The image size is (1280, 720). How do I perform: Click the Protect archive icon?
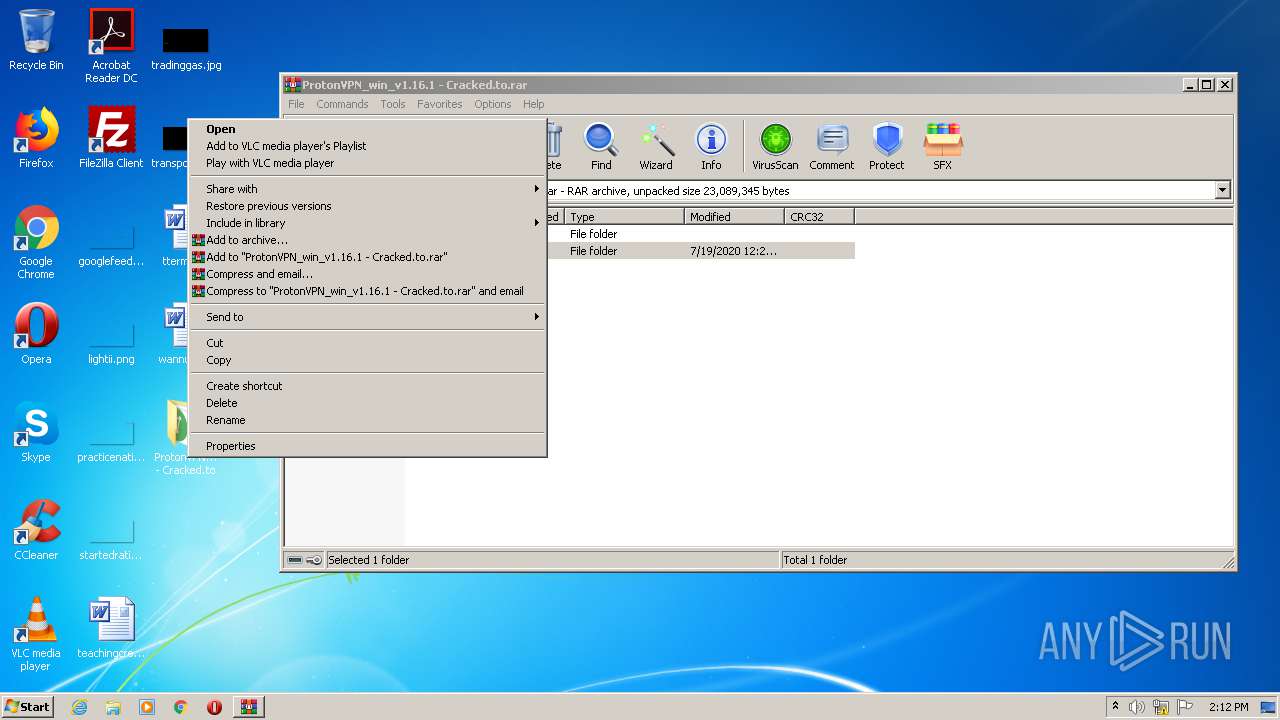pyautogui.click(x=886, y=147)
